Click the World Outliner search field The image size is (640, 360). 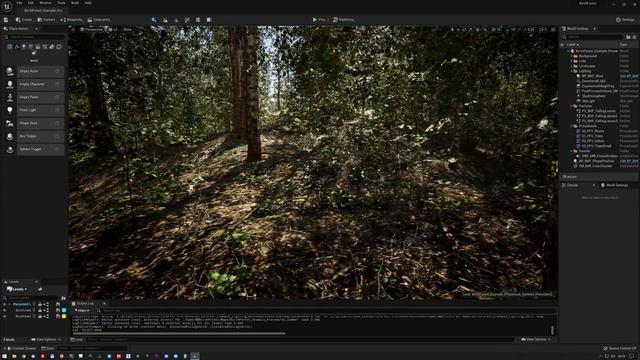coord(593,37)
